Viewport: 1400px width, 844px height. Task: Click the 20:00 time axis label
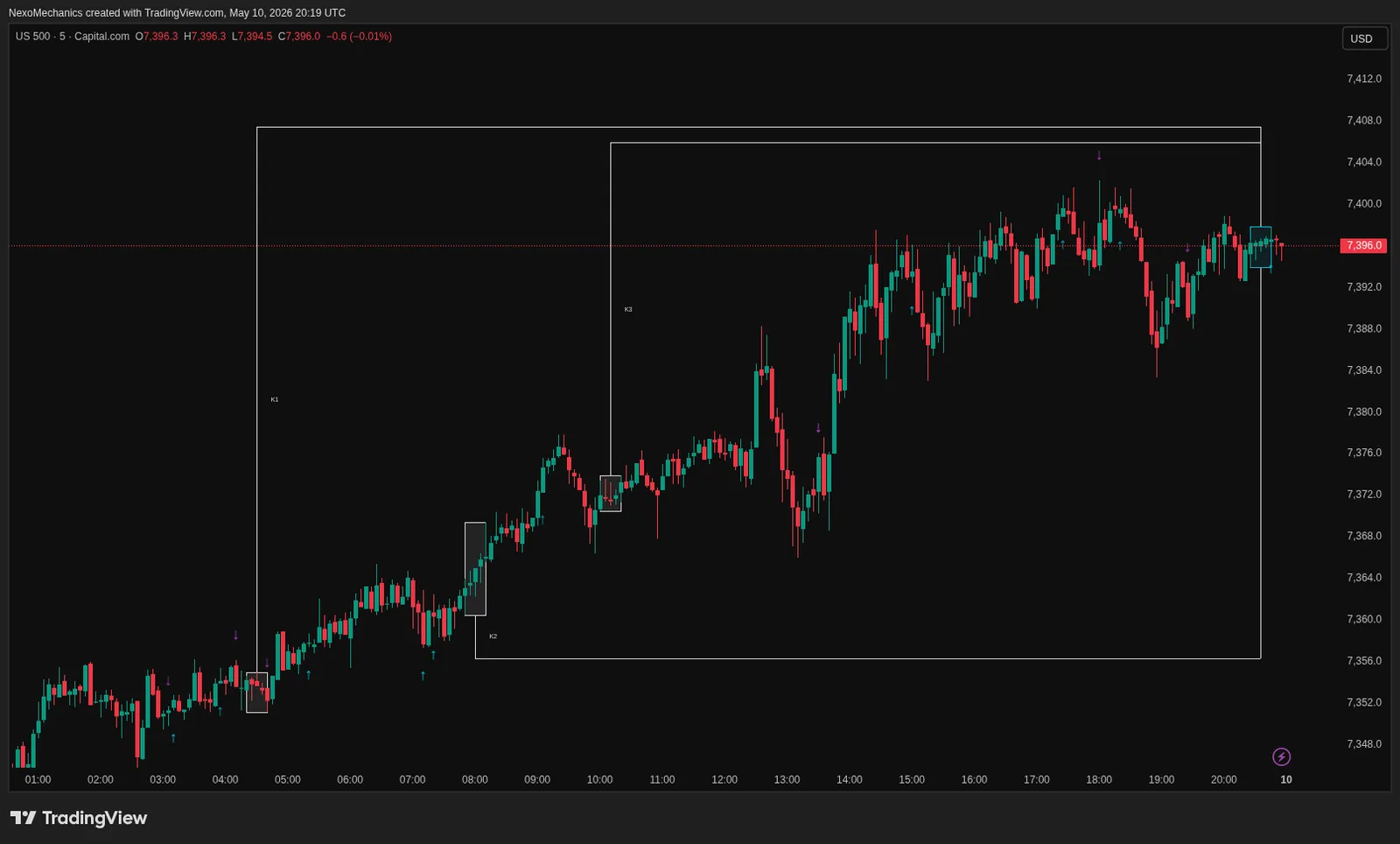[x=1224, y=780]
